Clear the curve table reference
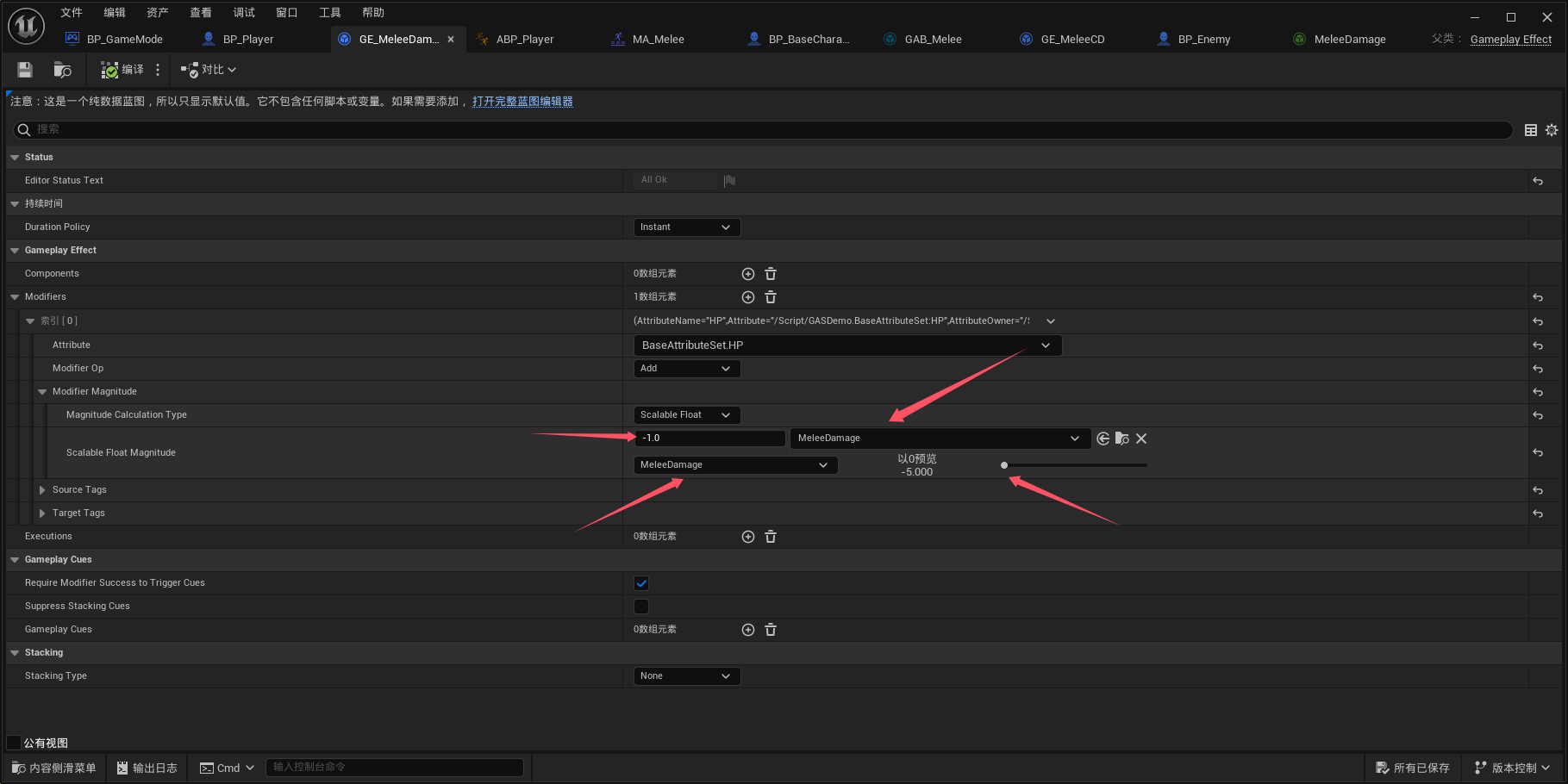This screenshot has width=1568, height=784. coord(1141,439)
